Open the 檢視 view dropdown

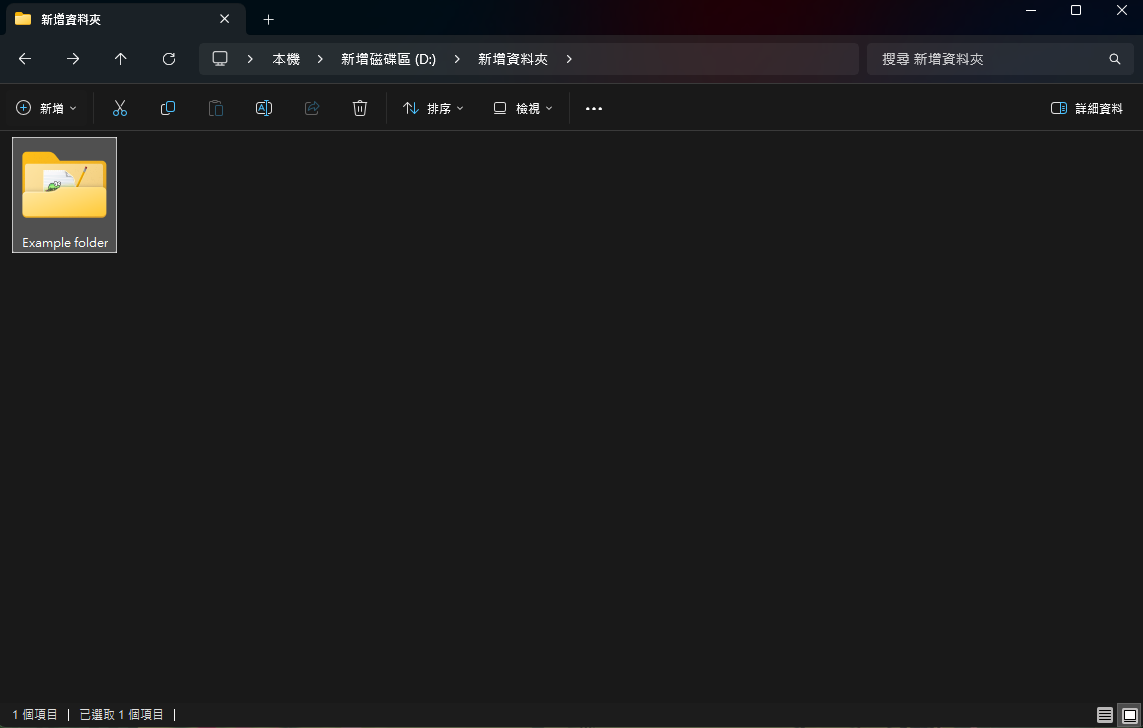click(521, 107)
